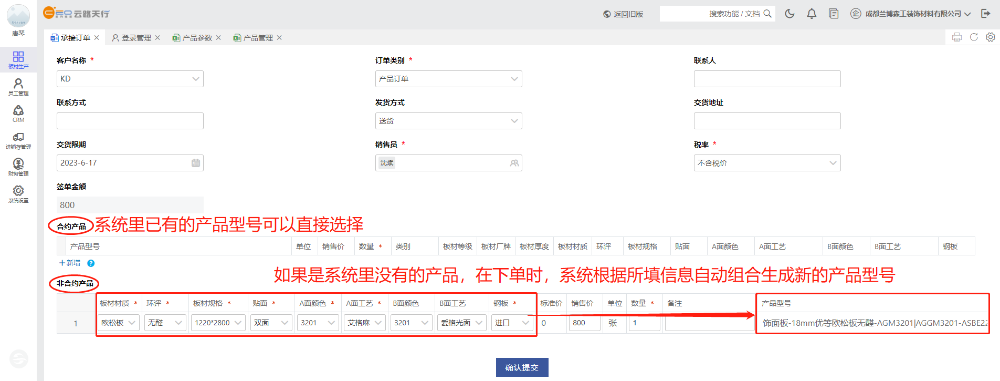Open the coin icon finance module in the sidebar
This screenshot has height=381, width=1000.
tap(18, 167)
